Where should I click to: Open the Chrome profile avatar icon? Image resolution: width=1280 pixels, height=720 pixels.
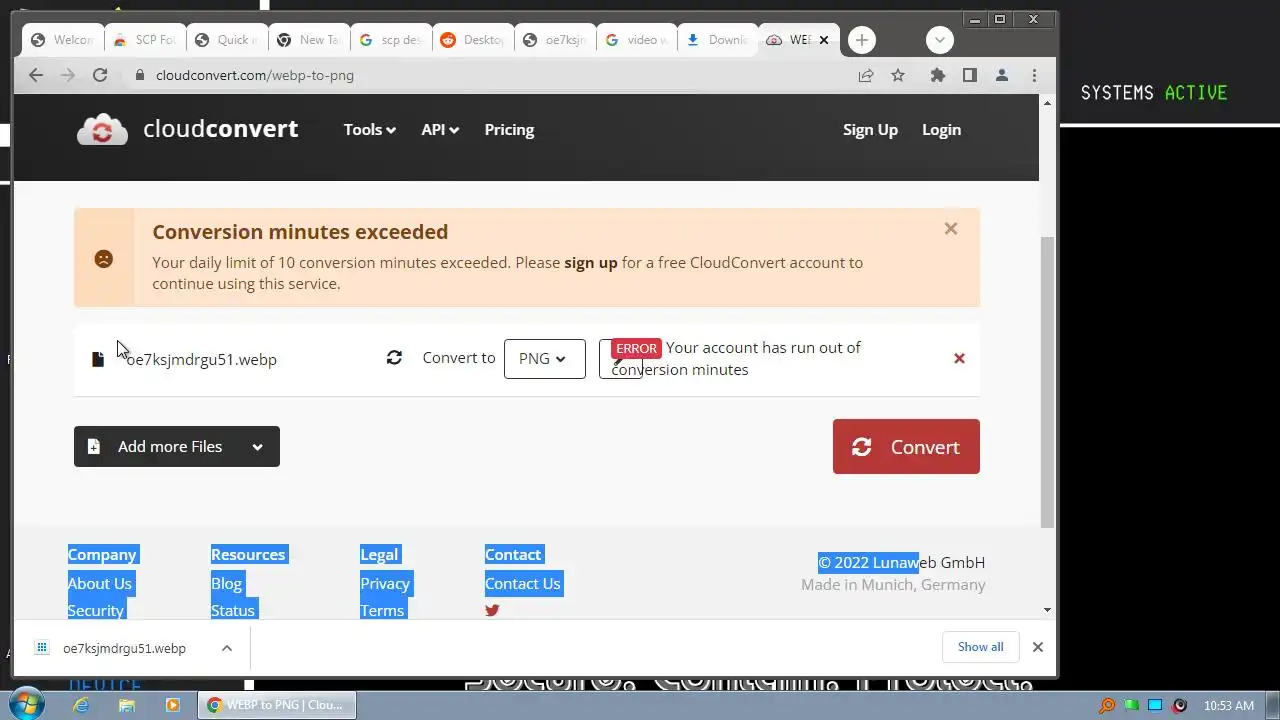(x=1001, y=75)
